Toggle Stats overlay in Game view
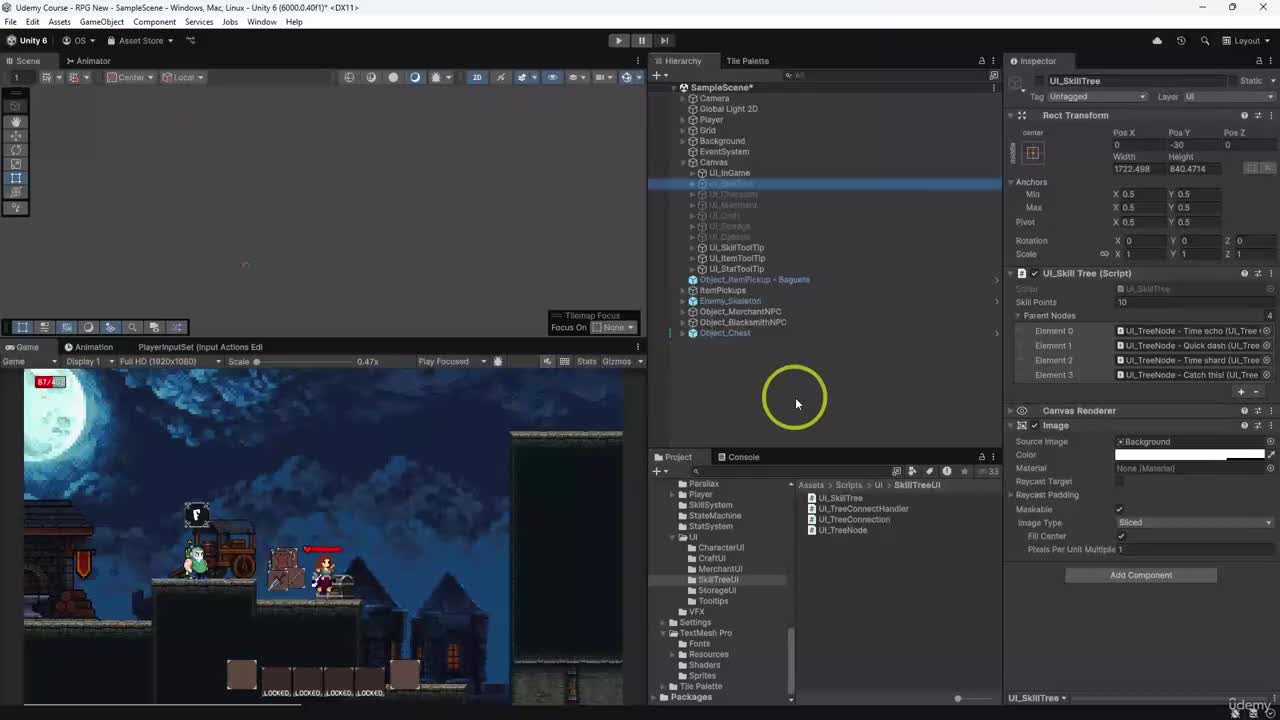1280x720 pixels. [586, 361]
